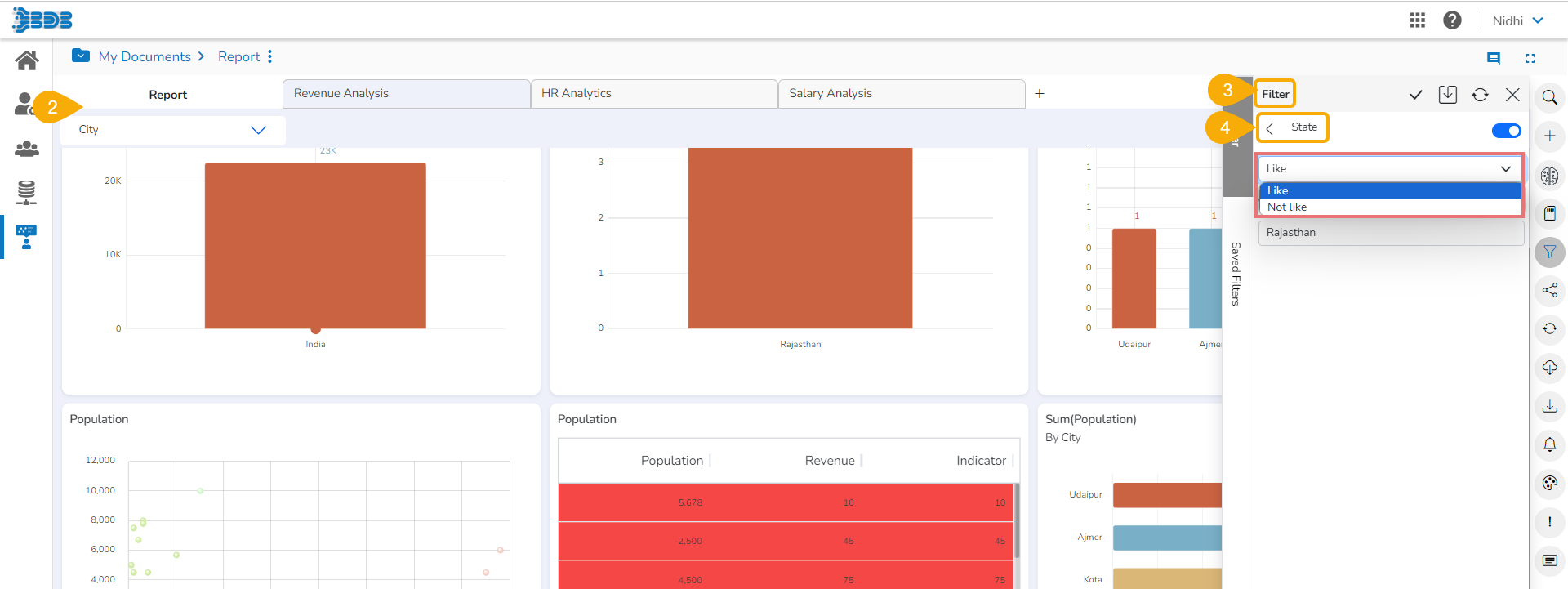Click the apps grid icon

pos(1418,20)
